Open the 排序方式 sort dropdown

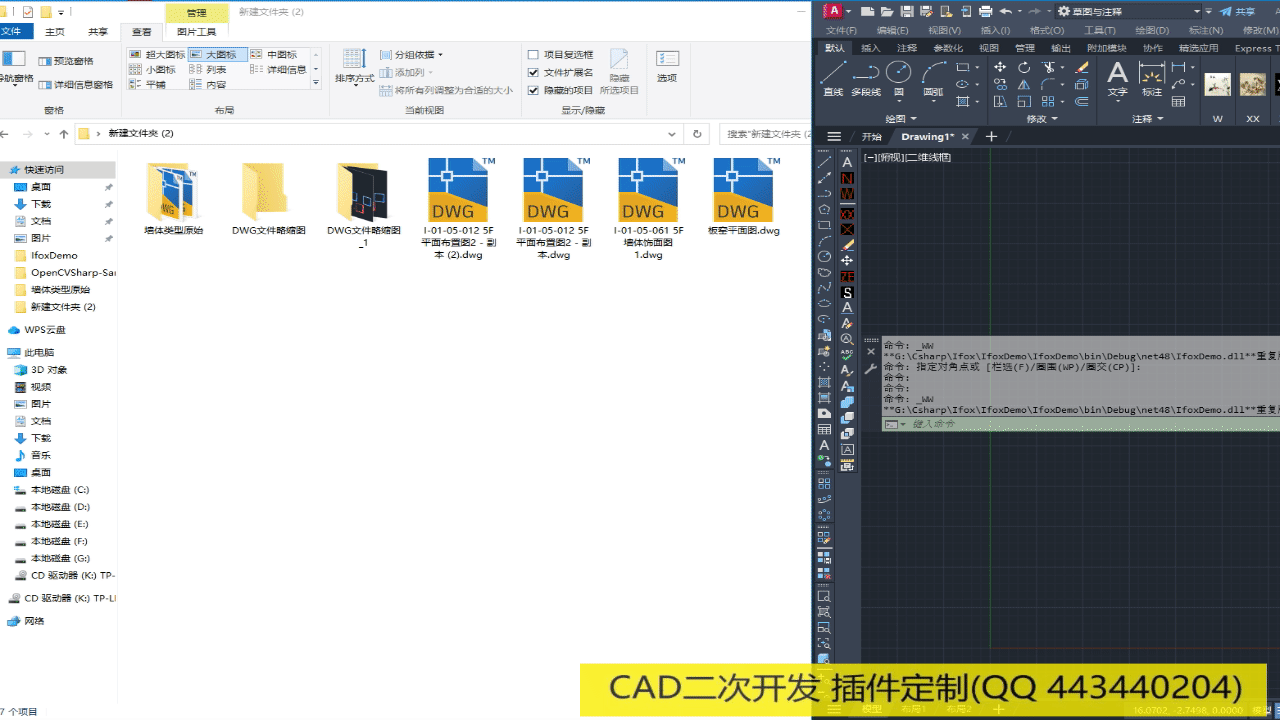tap(354, 65)
